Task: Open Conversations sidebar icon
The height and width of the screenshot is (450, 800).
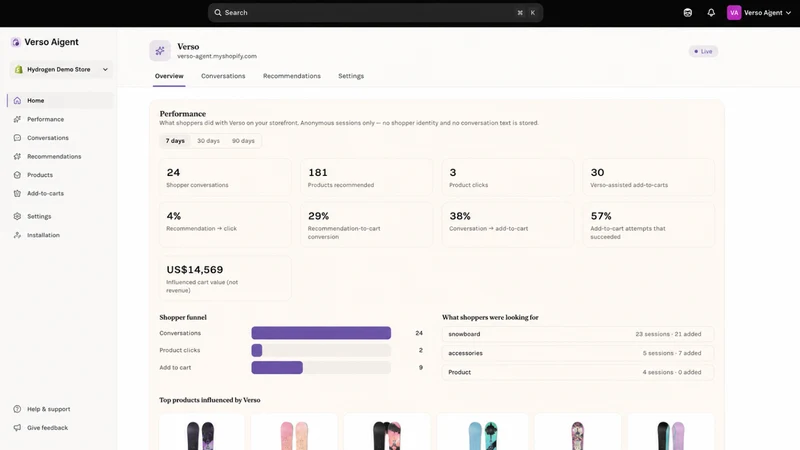Action: click(17, 138)
